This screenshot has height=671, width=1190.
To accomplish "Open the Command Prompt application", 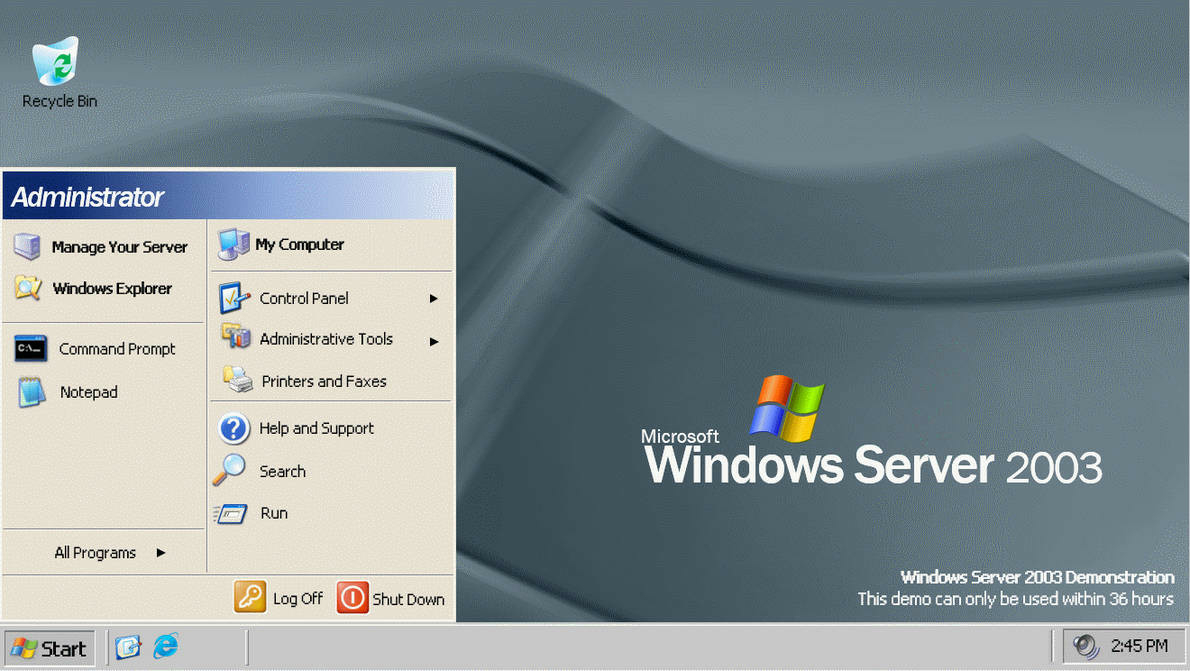I will click(x=116, y=348).
